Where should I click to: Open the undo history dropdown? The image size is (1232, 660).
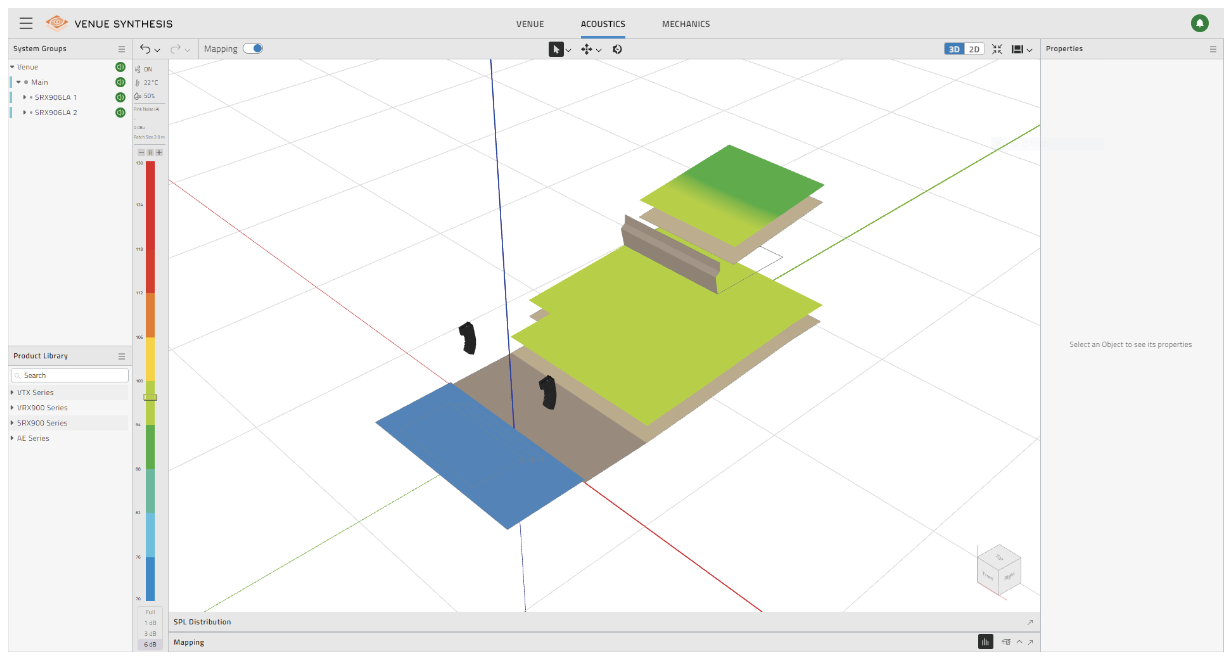pos(158,49)
